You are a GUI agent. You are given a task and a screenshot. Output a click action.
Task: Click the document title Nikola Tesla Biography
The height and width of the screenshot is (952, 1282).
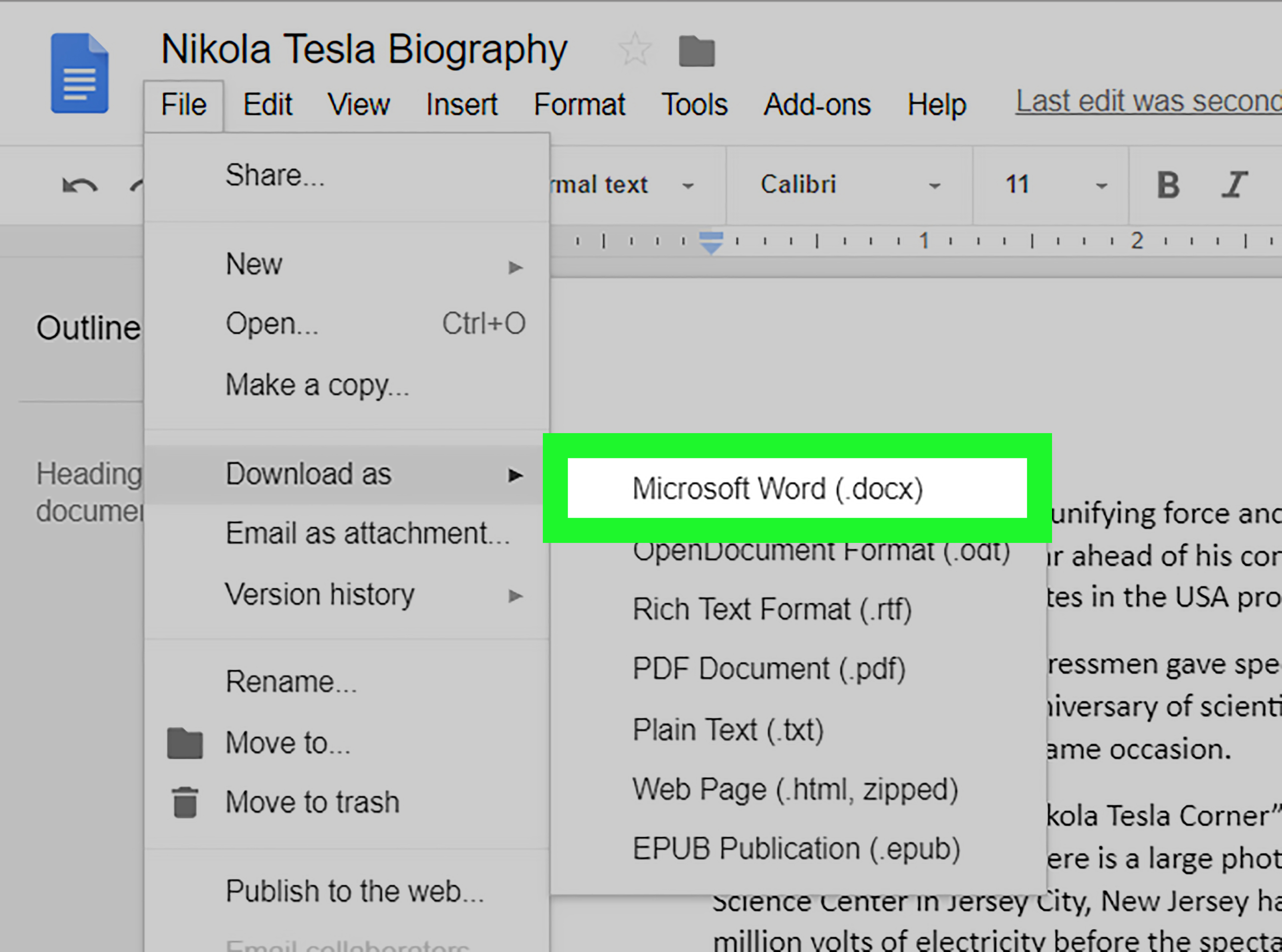(364, 50)
